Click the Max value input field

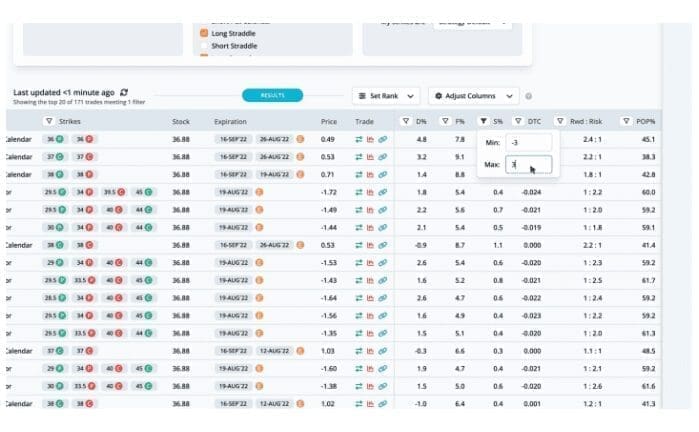(x=527, y=164)
